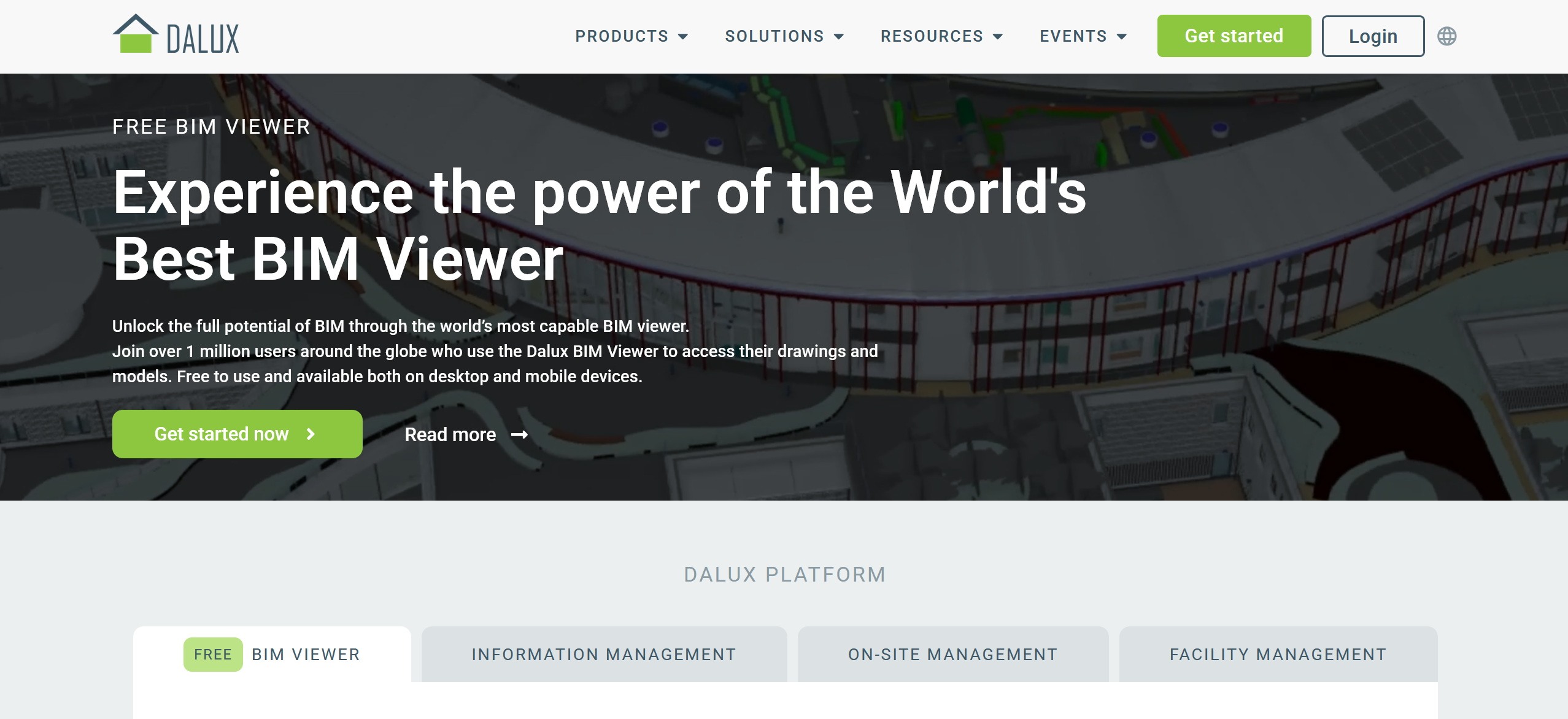Click the Dalux house logo
Viewport: 1568px width, 719px height.
136,35
